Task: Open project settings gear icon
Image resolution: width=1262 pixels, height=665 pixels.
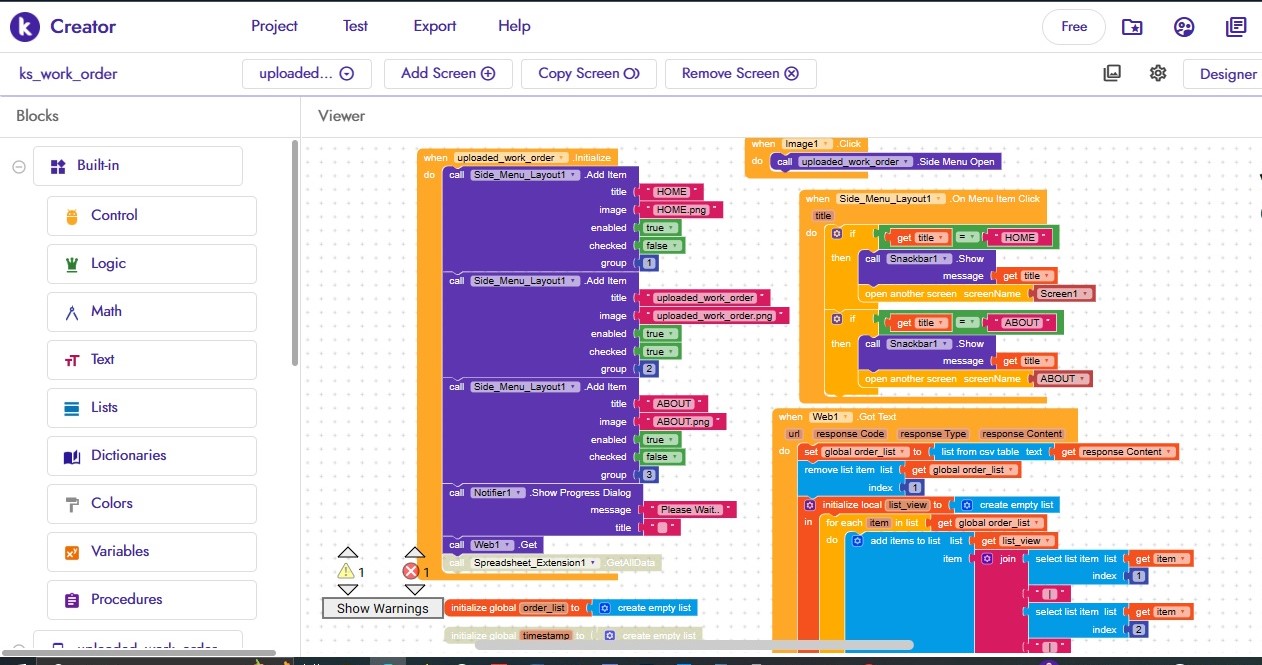Action: tap(1158, 73)
